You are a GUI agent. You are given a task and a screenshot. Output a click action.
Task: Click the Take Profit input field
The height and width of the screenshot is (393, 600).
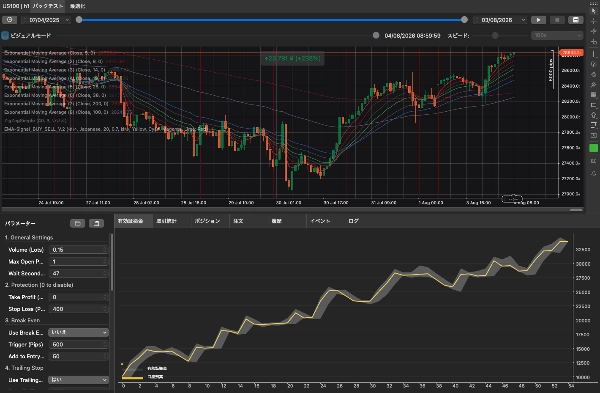78,297
